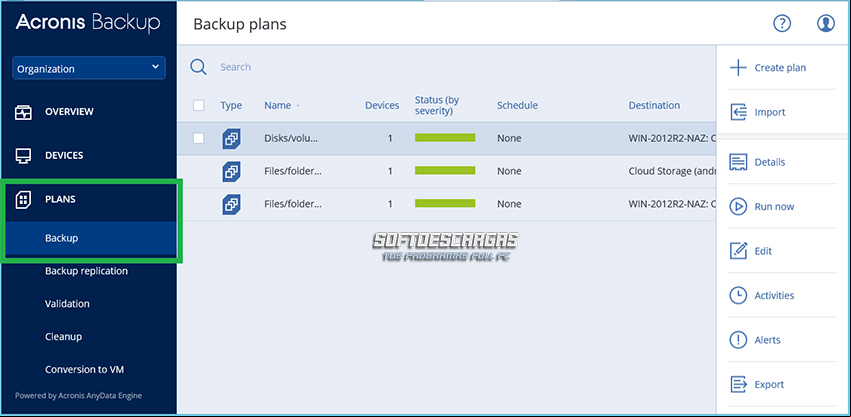Viewport: 851px width, 417px height.
Task: Select the Files/folder plan with Cloud Storage destination
Action: pos(293,171)
